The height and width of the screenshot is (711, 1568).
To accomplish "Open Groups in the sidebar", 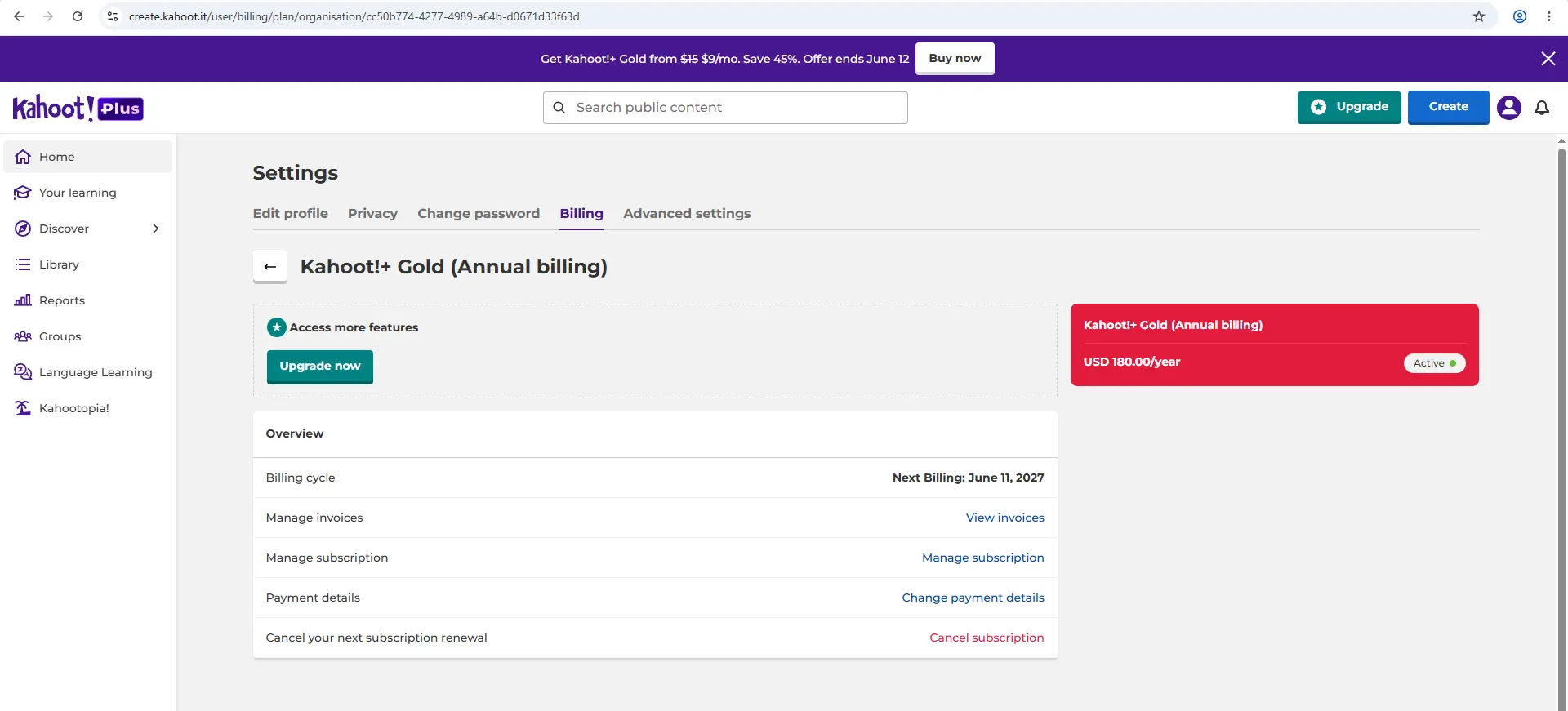I will pyautogui.click(x=88, y=336).
